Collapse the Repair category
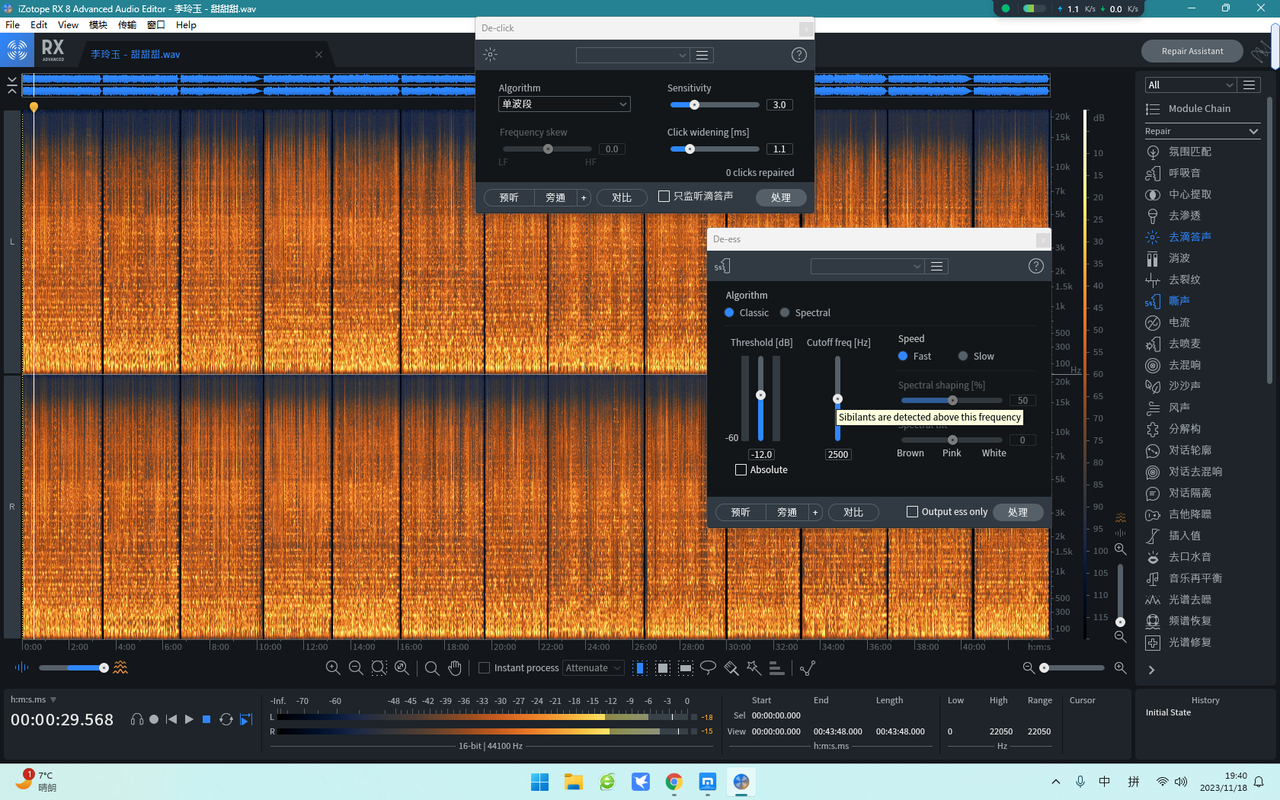The image size is (1280, 800). tap(1253, 131)
